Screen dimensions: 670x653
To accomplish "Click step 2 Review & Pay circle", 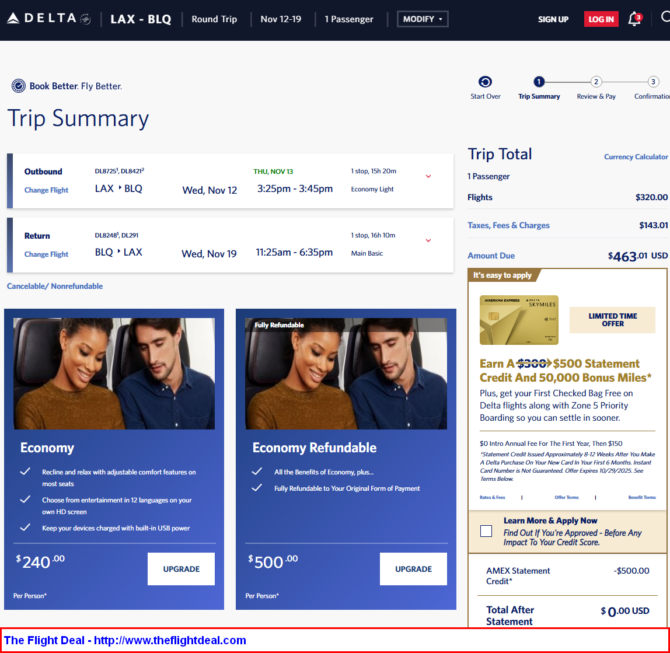I will coord(596,82).
